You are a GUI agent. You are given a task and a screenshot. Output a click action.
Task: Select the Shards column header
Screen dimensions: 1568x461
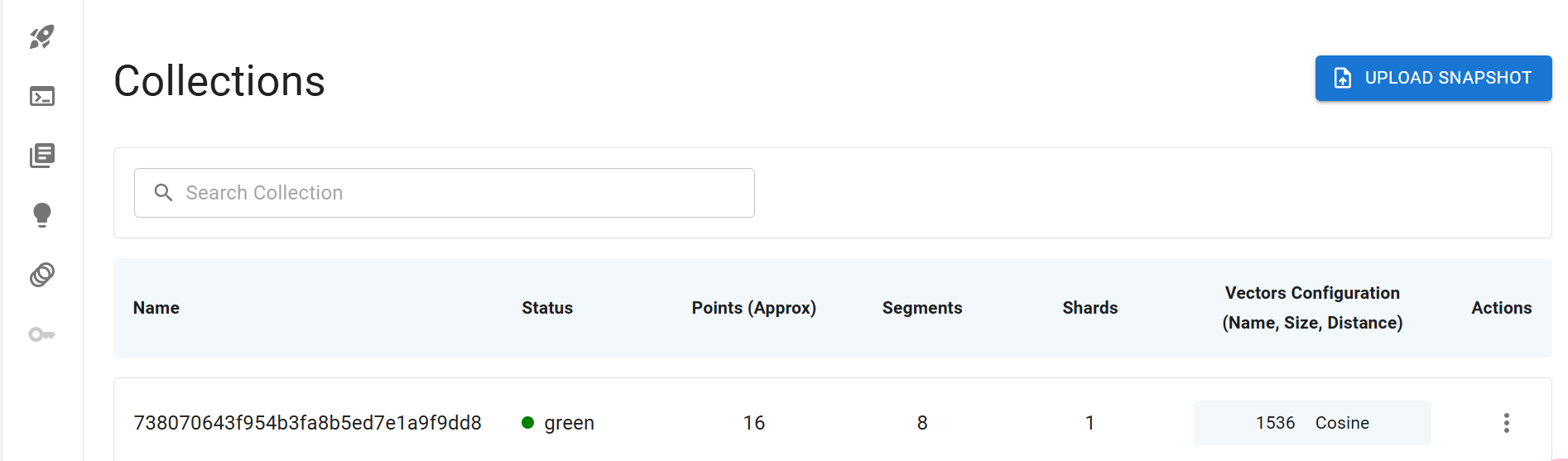pyautogui.click(x=1089, y=308)
